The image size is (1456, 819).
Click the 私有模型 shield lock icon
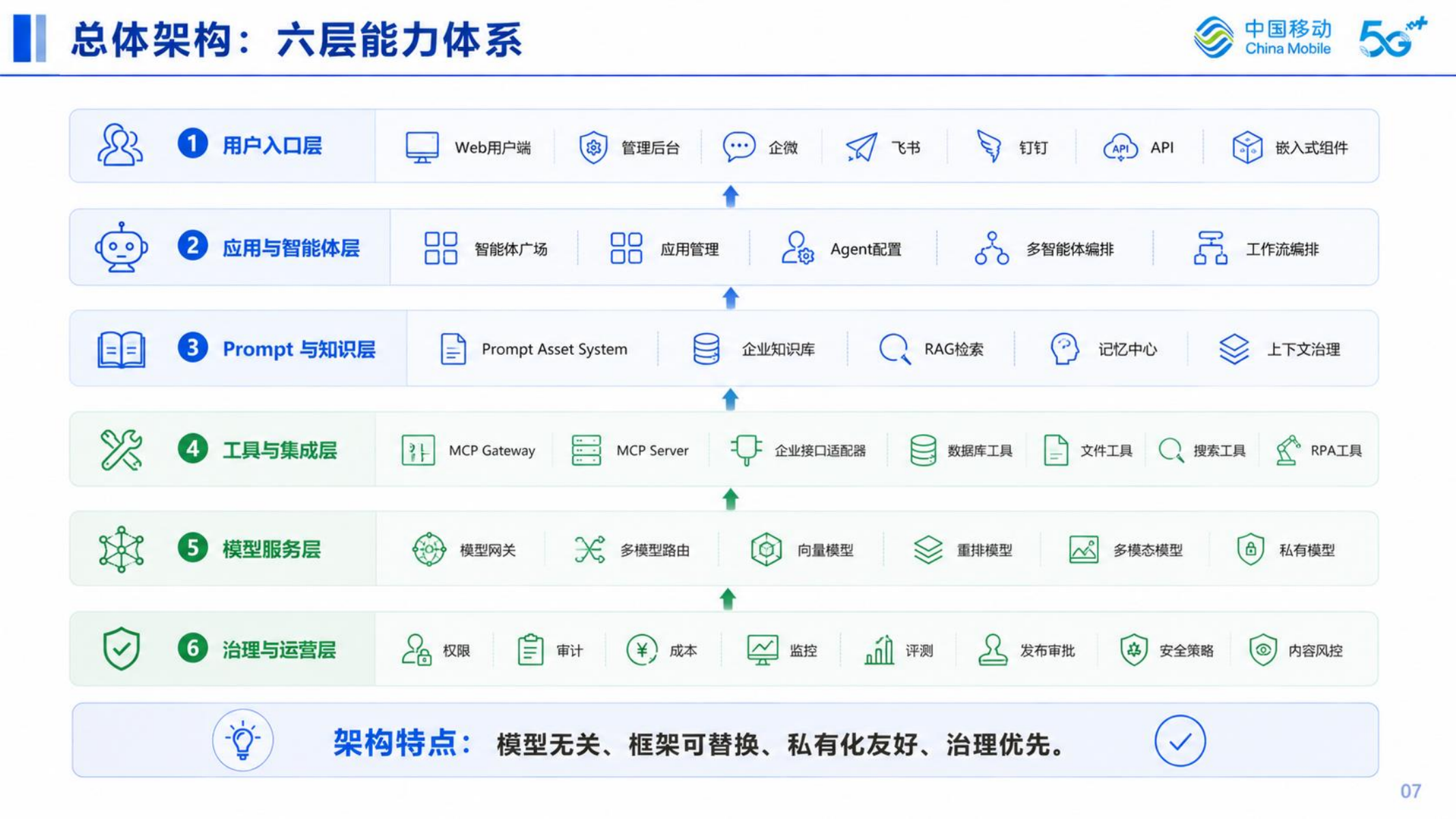(x=1250, y=549)
